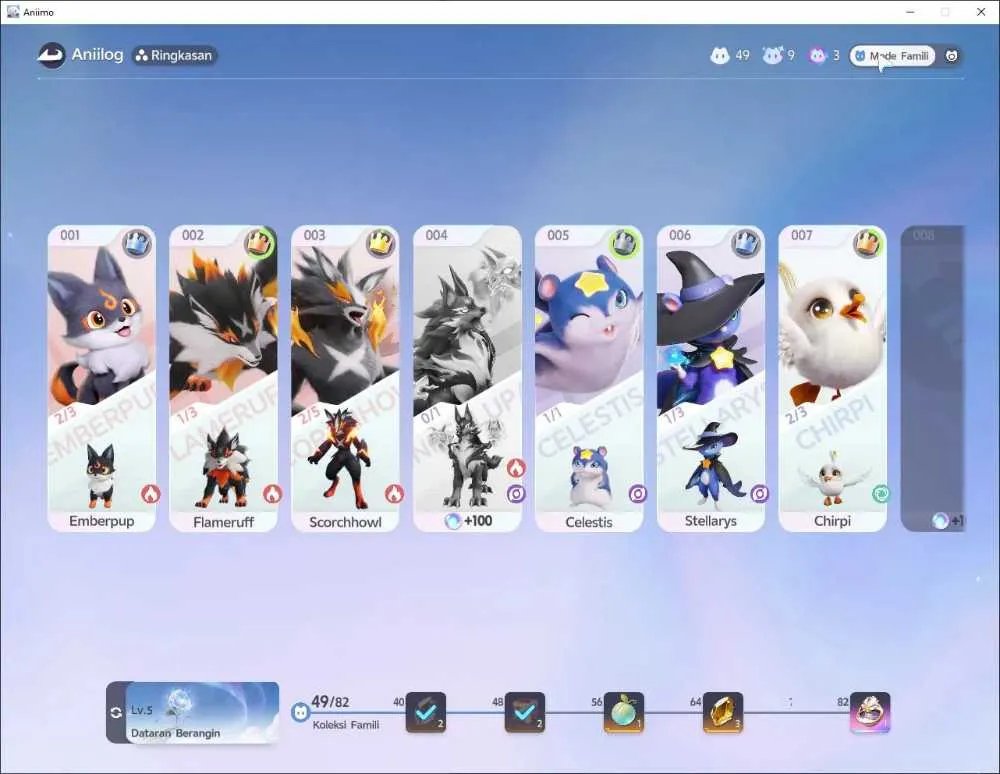Click the blue crown badge on Stellarys's card
1000x774 pixels.
point(746,244)
